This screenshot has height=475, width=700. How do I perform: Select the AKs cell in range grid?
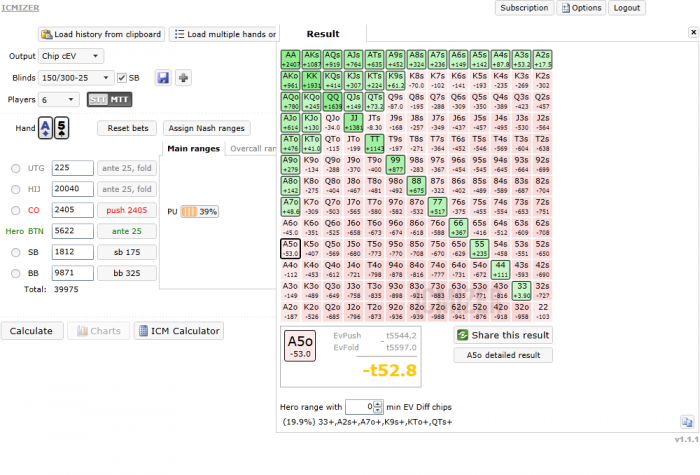[x=311, y=59]
